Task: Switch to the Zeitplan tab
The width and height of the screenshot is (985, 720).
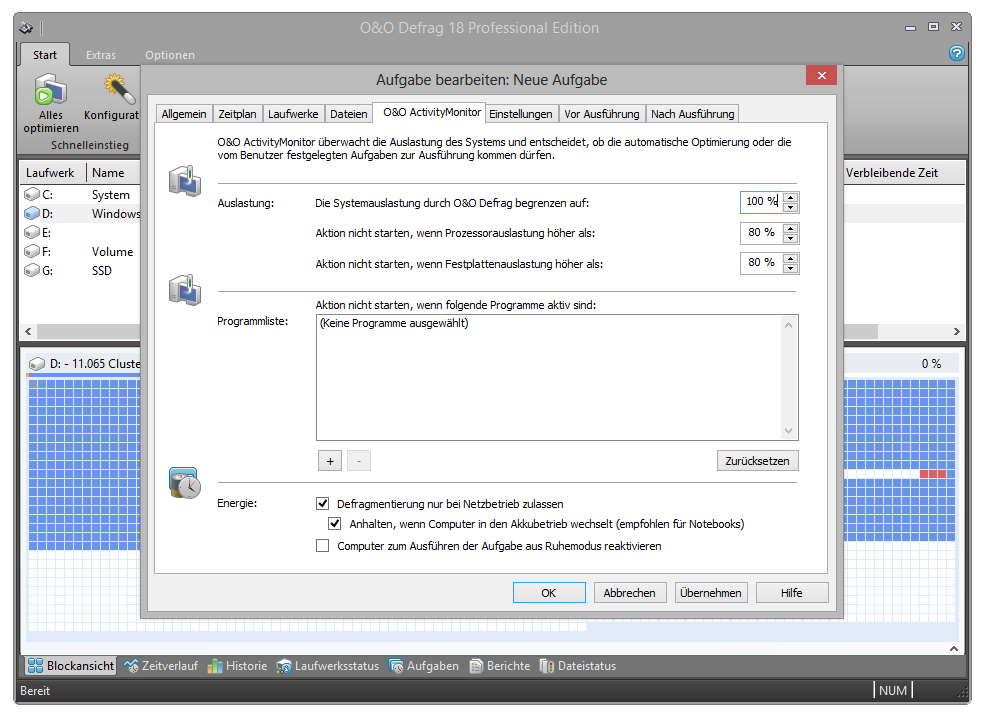Action: pyautogui.click(x=237, y=114)
